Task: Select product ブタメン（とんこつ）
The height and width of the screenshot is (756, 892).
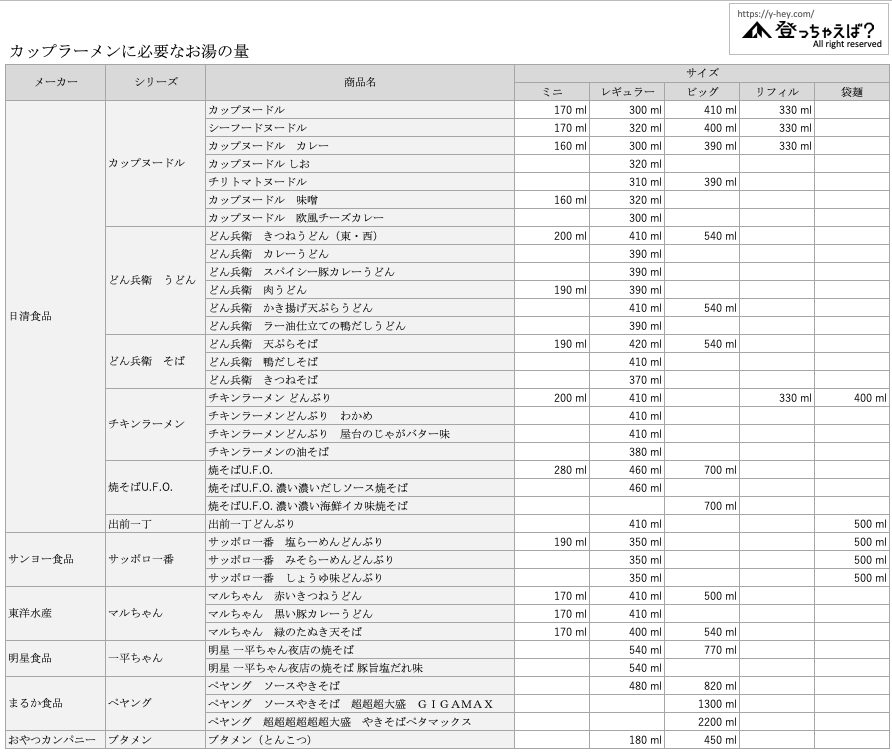Action: click(360, 740)
